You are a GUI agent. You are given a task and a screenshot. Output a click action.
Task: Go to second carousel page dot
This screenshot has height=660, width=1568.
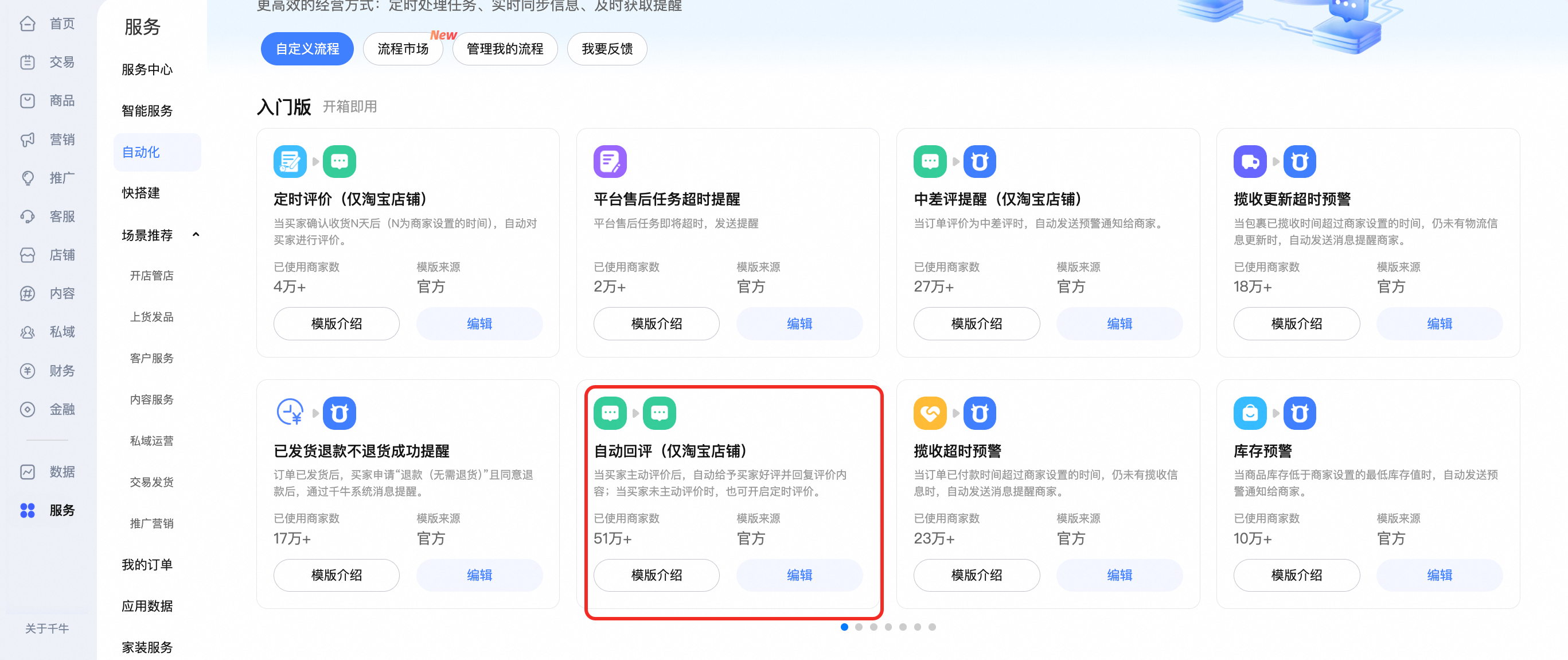tap(859, 627)
